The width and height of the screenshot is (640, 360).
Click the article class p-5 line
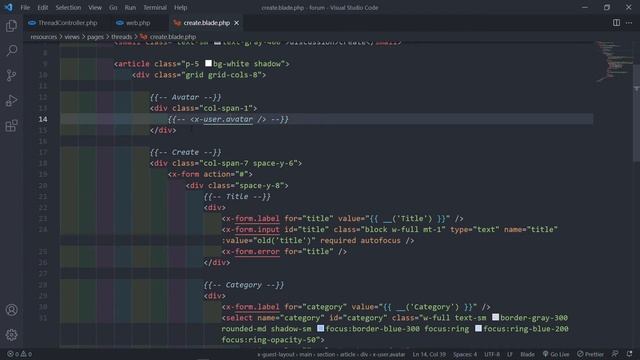click(202, 64)
